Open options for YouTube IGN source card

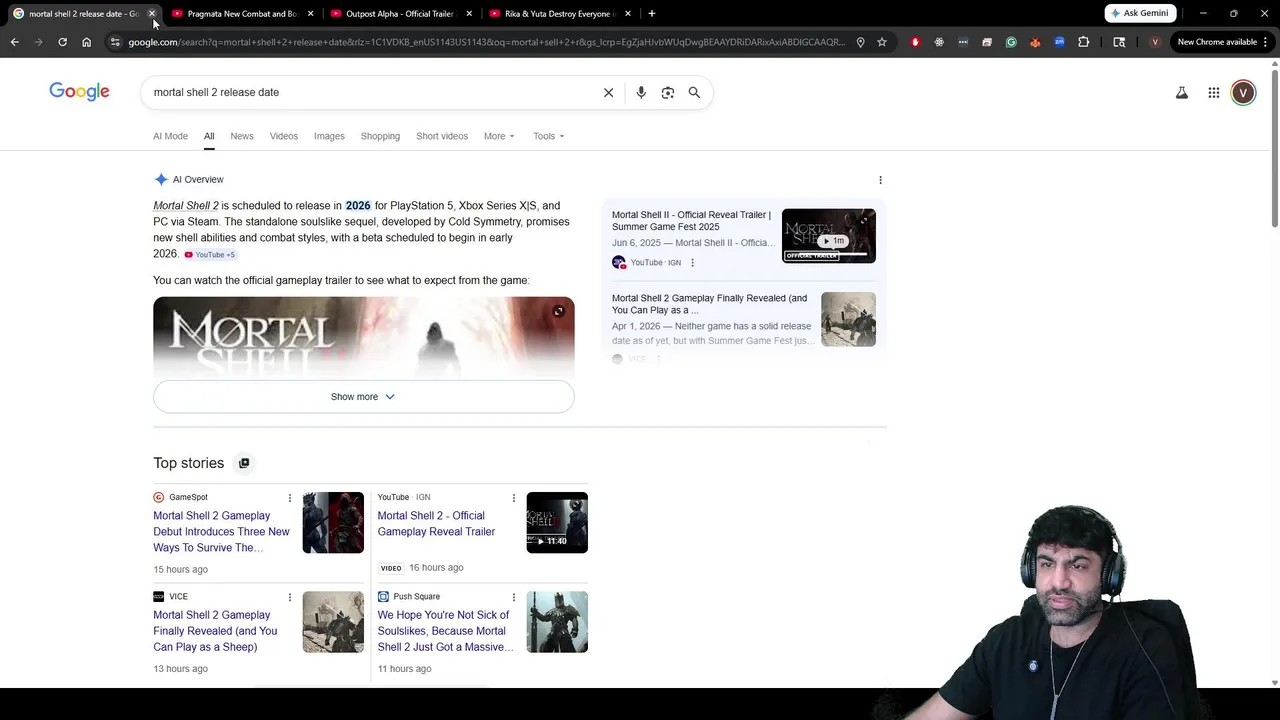point(692,263)
